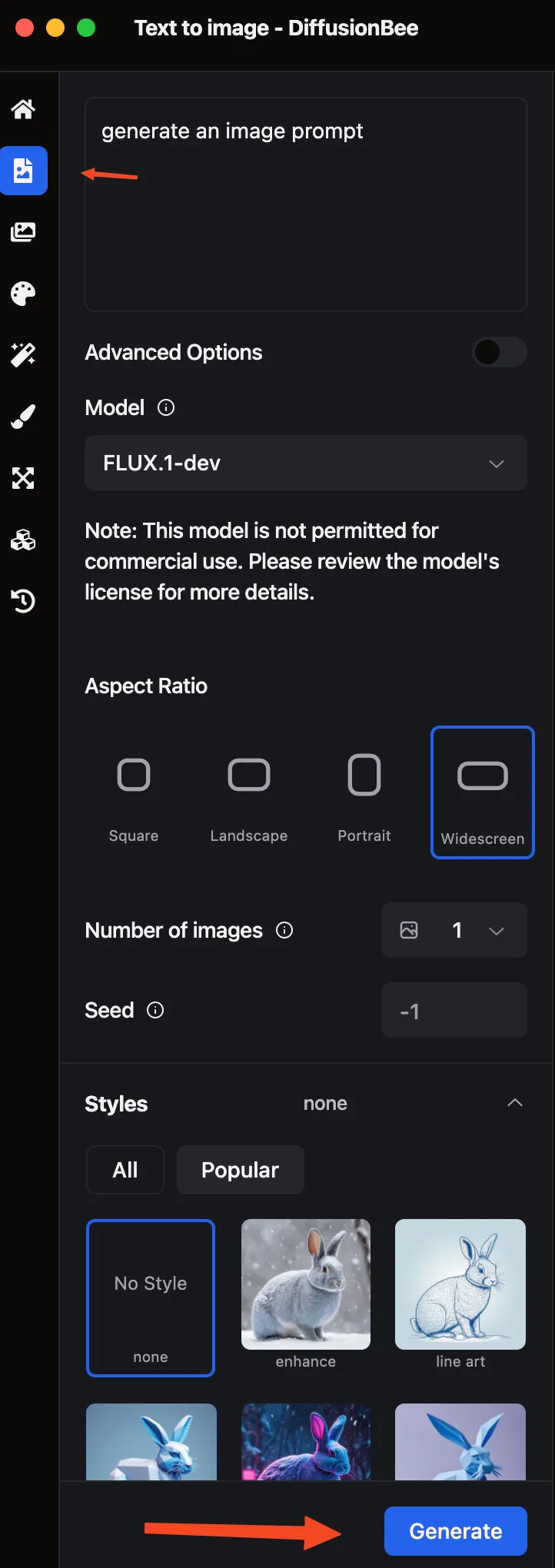Open the FLUX.1-dev model dropdown
Viewport: 555px width, 1568px height.
point(306,463)
